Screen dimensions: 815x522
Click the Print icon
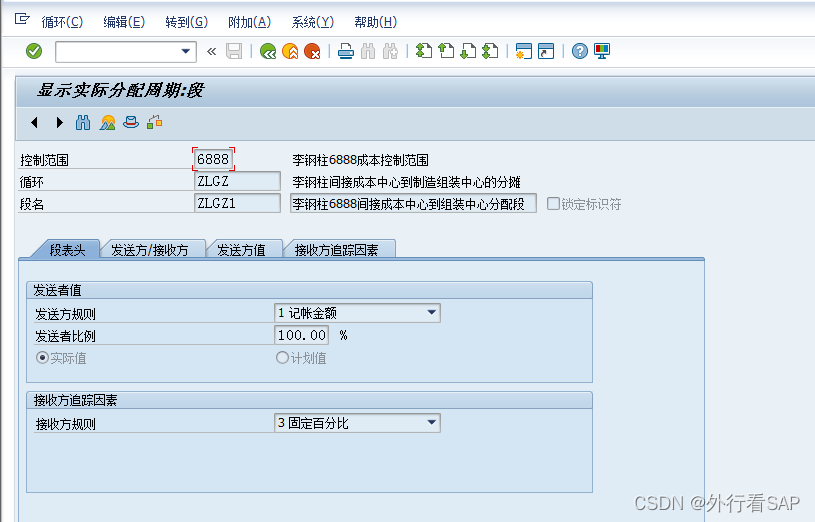click(x=346, y=51)
